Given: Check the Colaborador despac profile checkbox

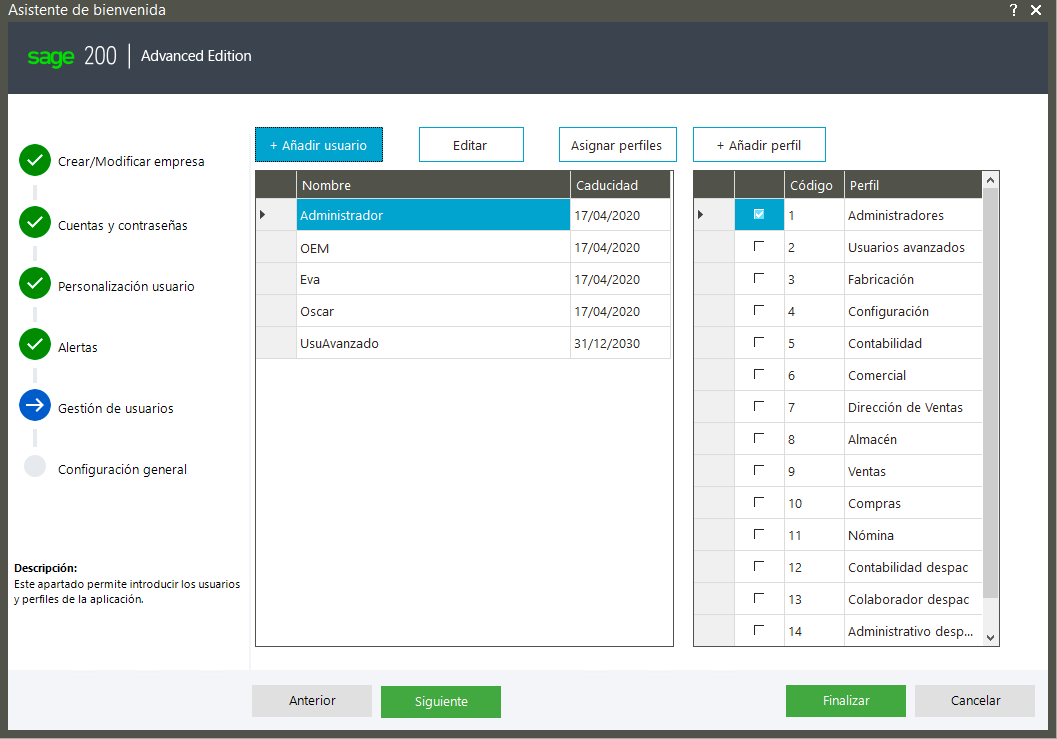Looking at the screenshot, I should tap(758, 598).
